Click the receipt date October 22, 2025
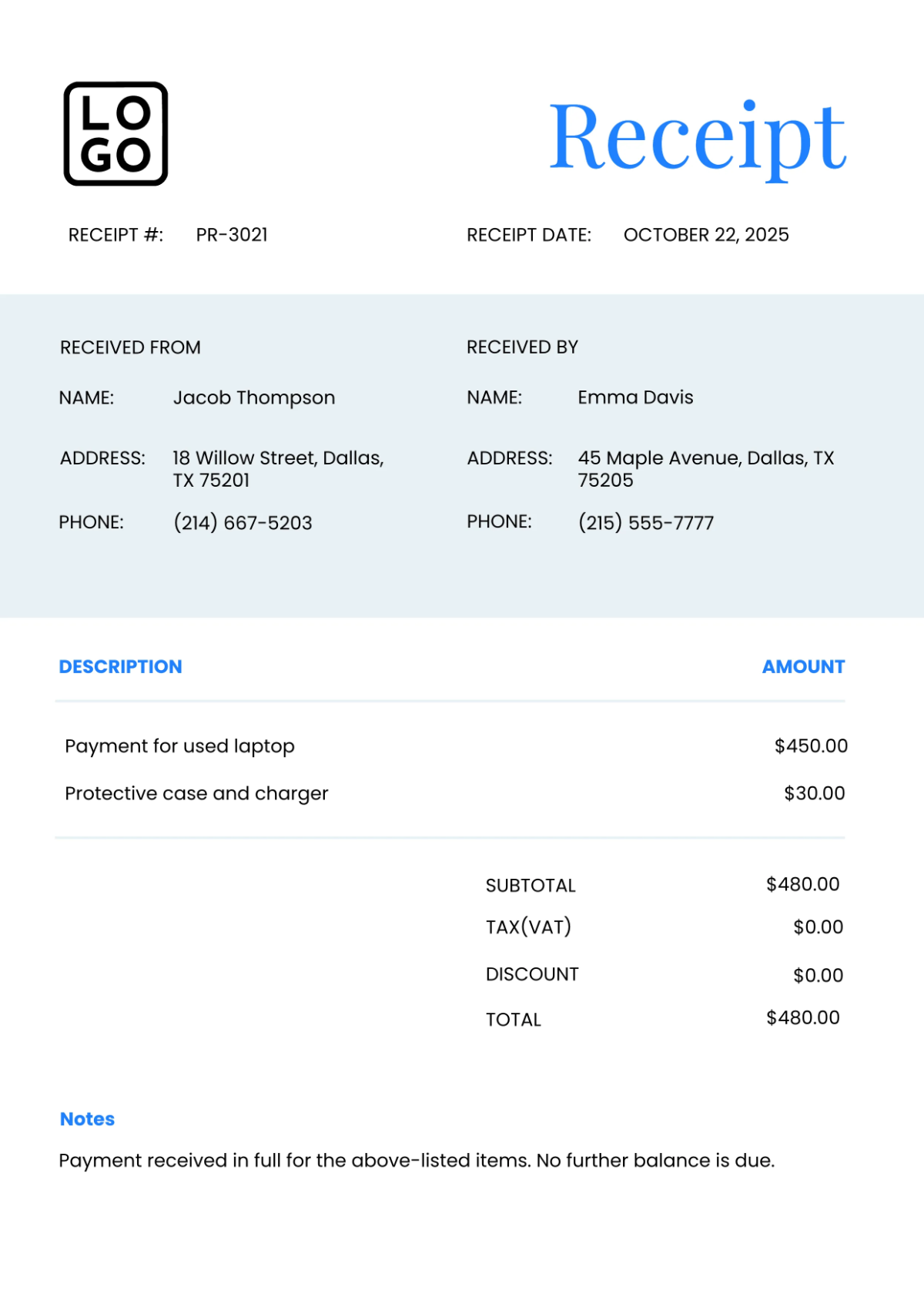This screenshot has height=1307, width=924. click(706, 235)
